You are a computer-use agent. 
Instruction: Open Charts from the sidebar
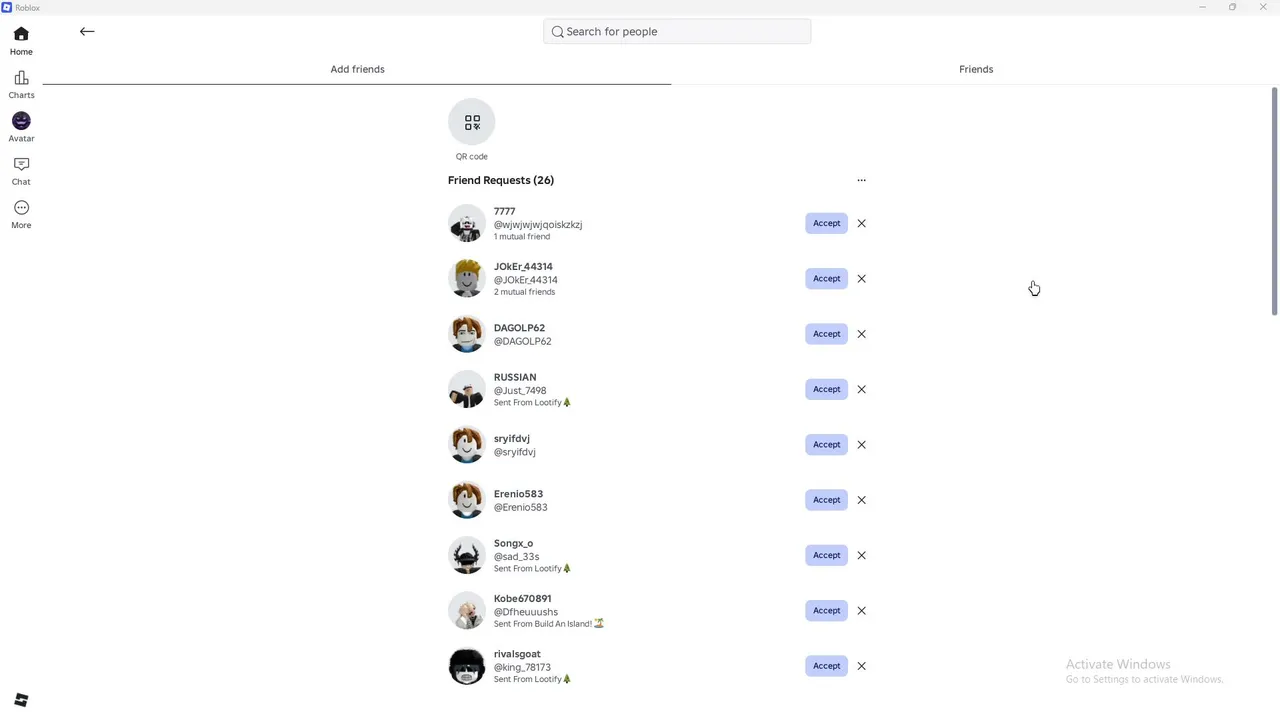pos(21,85)
